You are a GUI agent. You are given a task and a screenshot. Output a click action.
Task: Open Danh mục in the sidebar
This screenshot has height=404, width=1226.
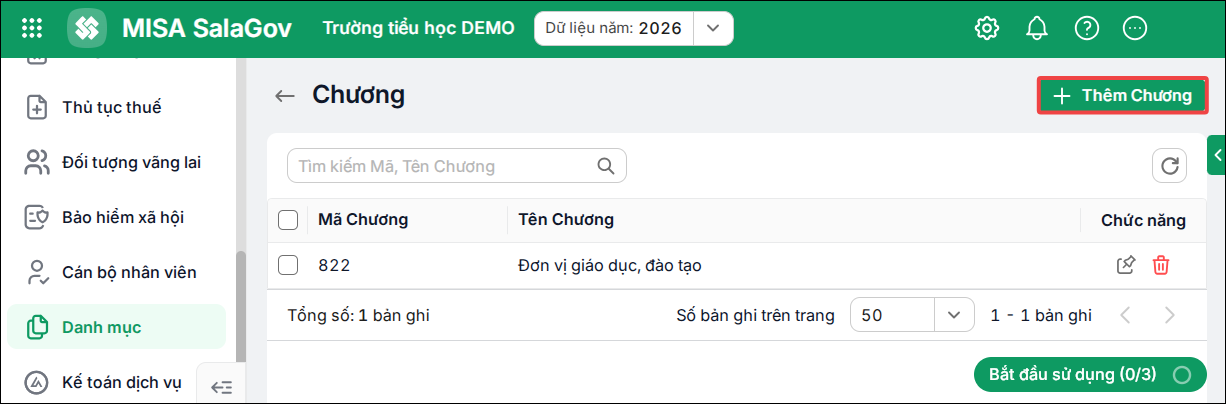click(x=115, y=327)
